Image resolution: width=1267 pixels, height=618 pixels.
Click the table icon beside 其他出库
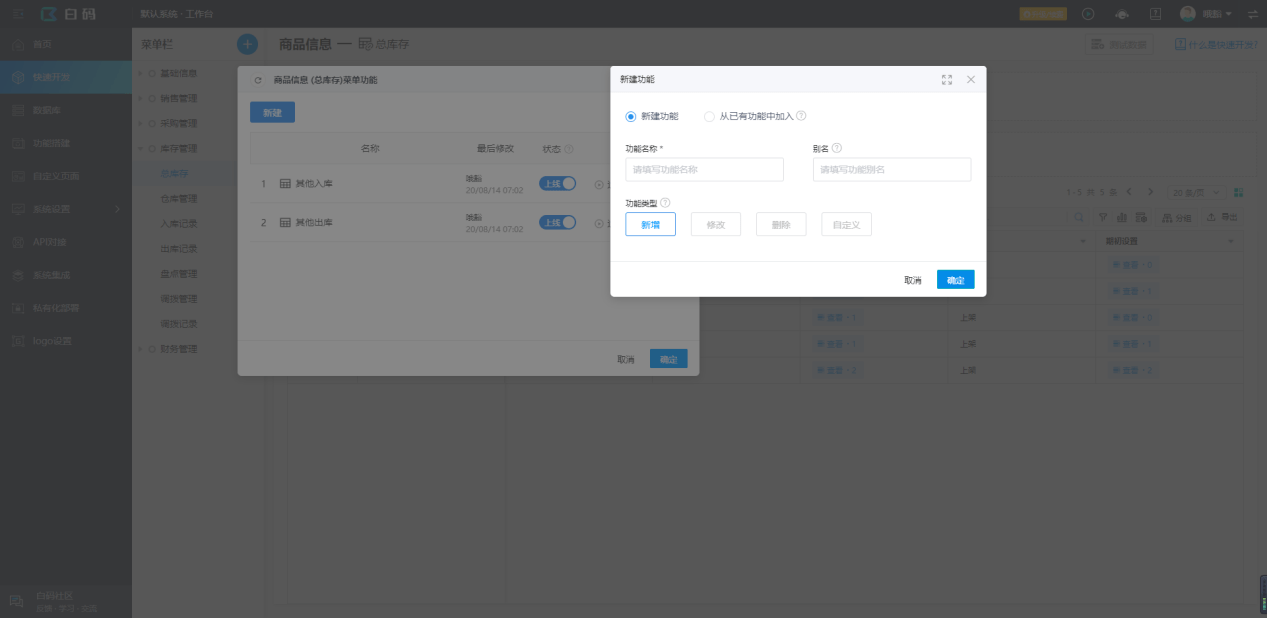tap(285, 222)
